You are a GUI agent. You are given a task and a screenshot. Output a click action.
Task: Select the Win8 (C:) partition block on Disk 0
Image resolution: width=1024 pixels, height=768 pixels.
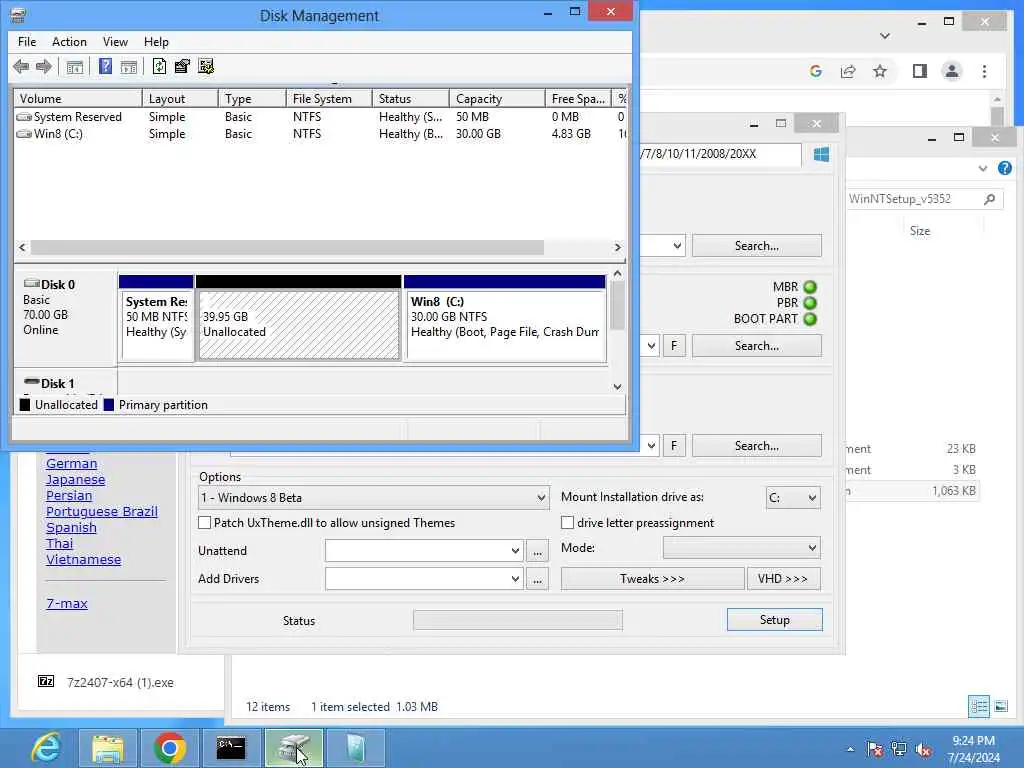tap(505, 317)
